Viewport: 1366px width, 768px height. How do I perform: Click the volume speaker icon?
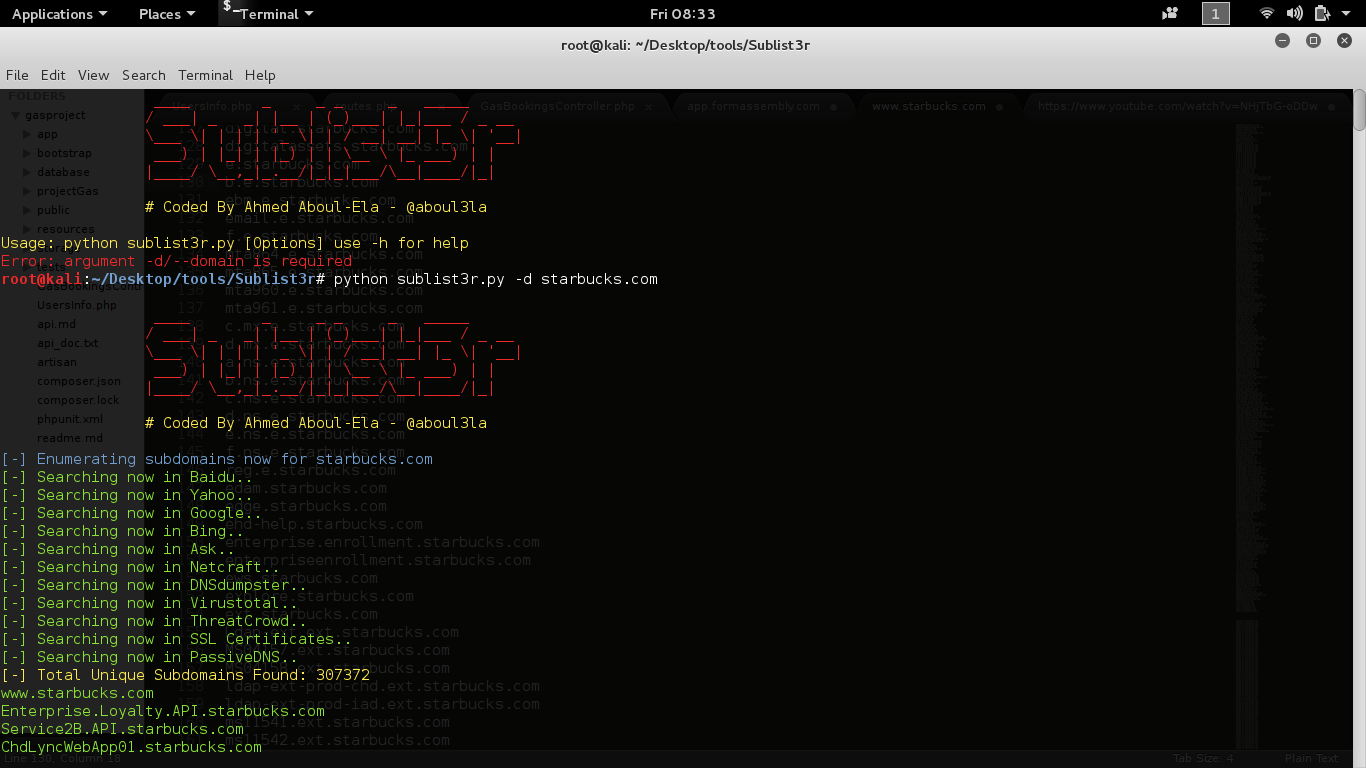1294,14
